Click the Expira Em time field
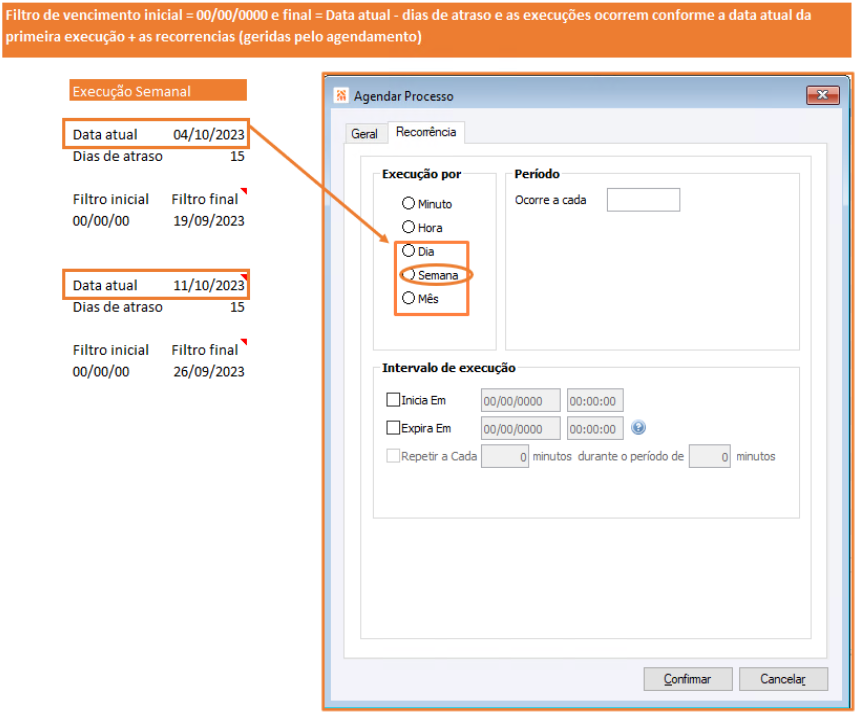 [x=596, y=429]
